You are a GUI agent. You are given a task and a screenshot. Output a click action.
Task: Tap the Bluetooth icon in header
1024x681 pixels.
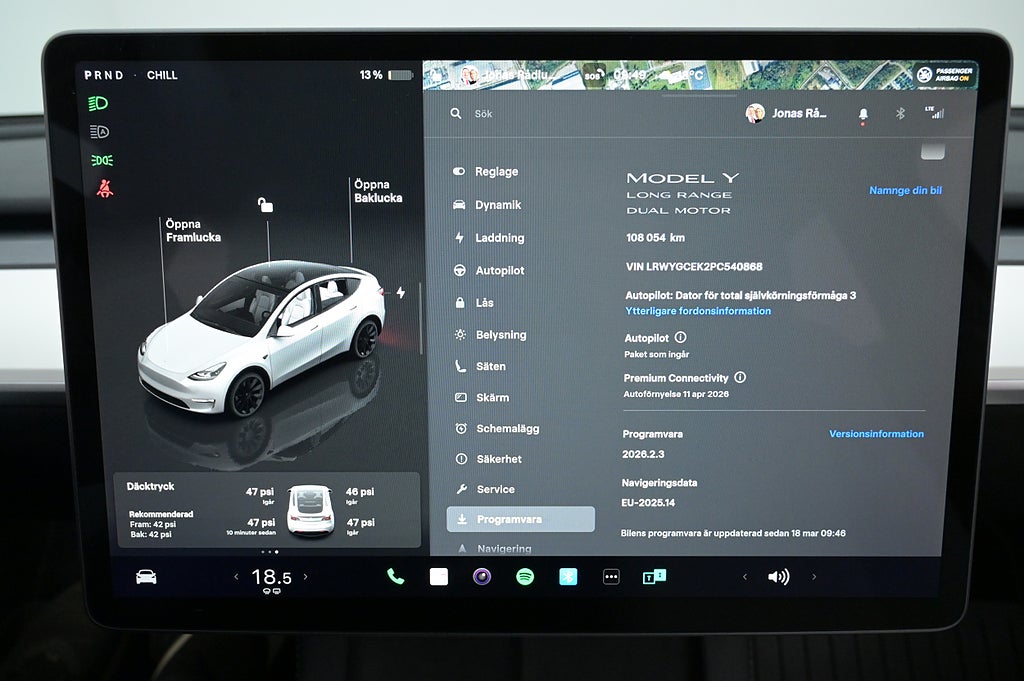[900, 114]
